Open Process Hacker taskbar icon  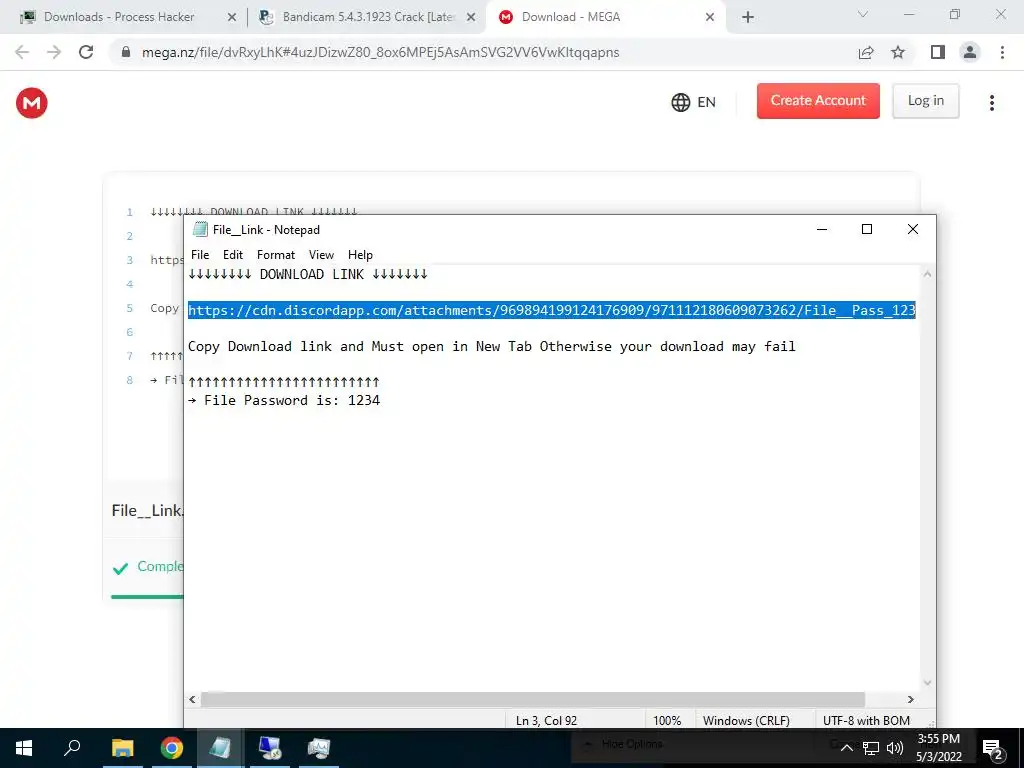click(x=319, y=748)
